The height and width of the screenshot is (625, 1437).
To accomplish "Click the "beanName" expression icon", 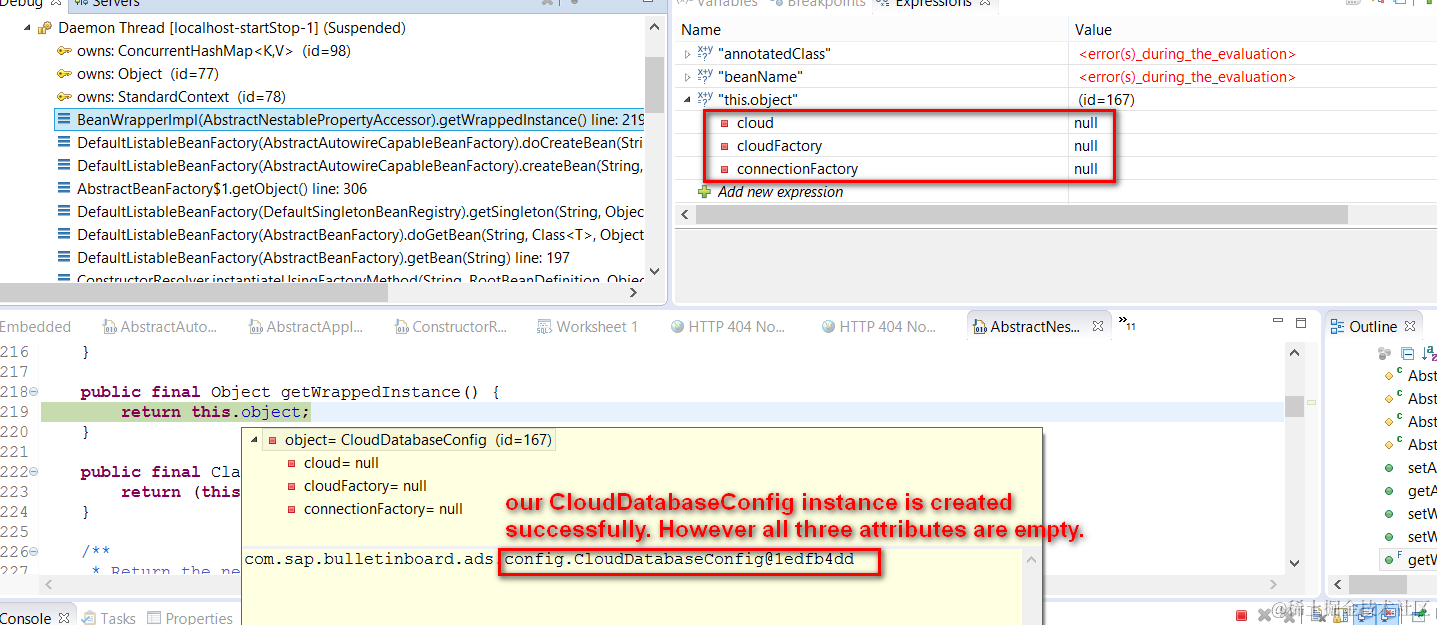I will [x=705, y=77].
